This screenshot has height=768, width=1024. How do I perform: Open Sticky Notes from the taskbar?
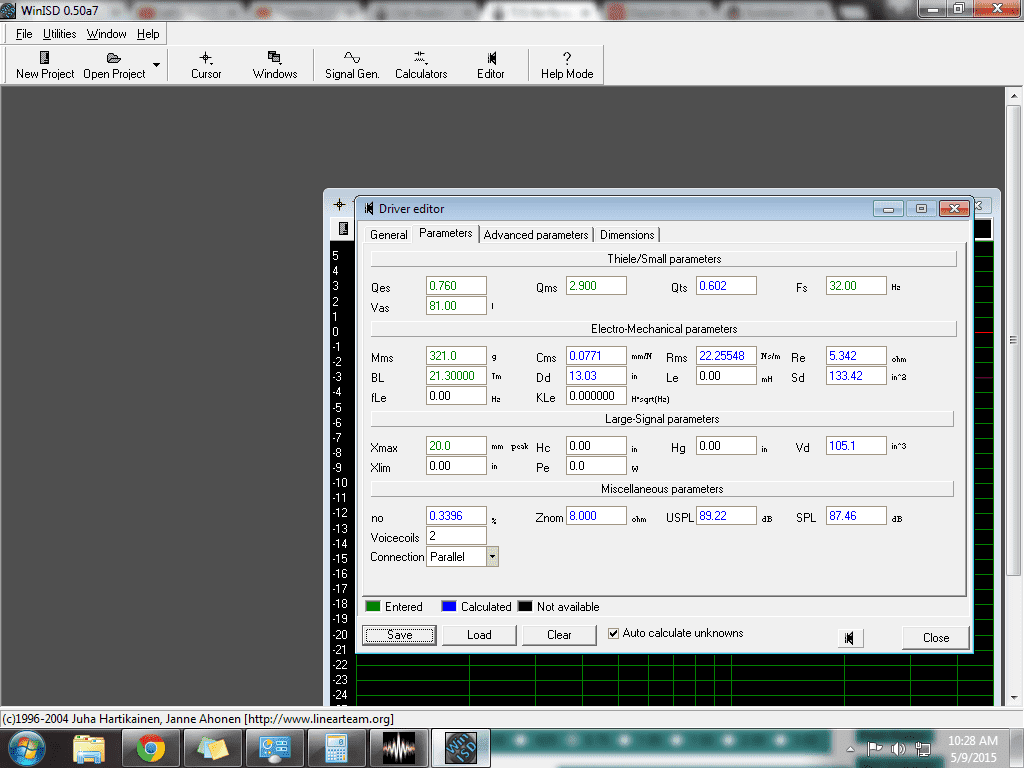click(x=212, y=748)
